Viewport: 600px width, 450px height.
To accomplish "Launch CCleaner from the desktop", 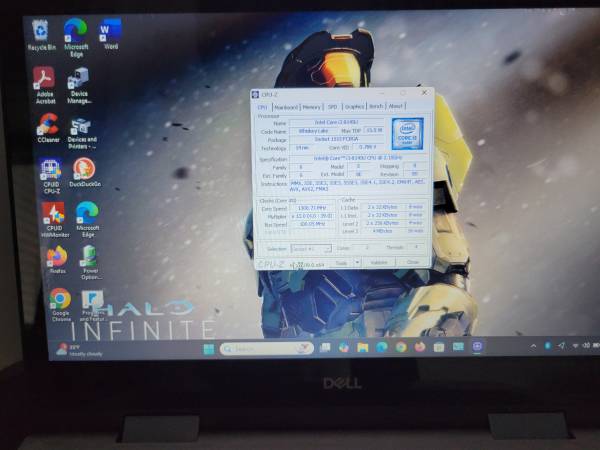I will click(x=47, y=125).
